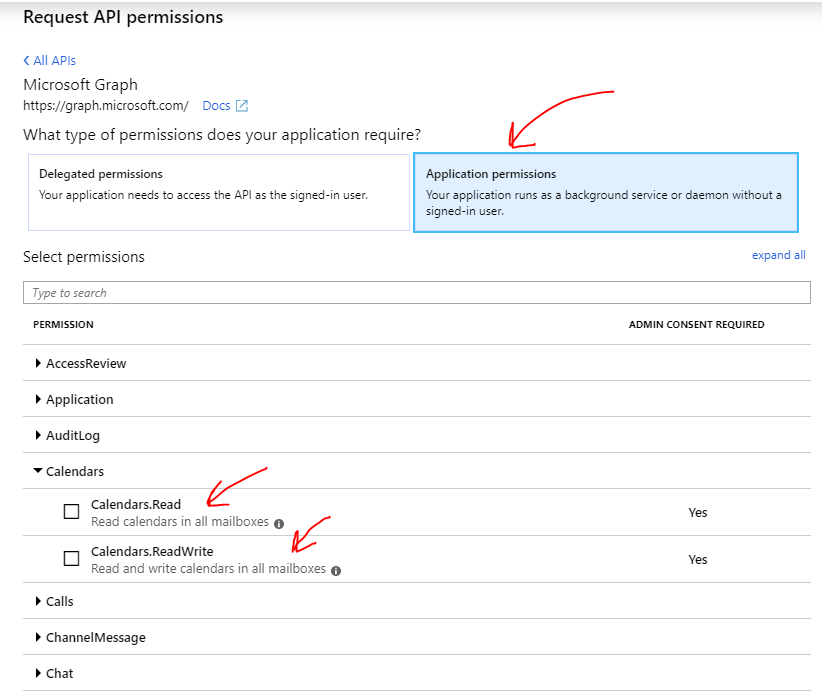Click info icon beside Read and write calendars
825x700 pixels.
tap(336, 571)
